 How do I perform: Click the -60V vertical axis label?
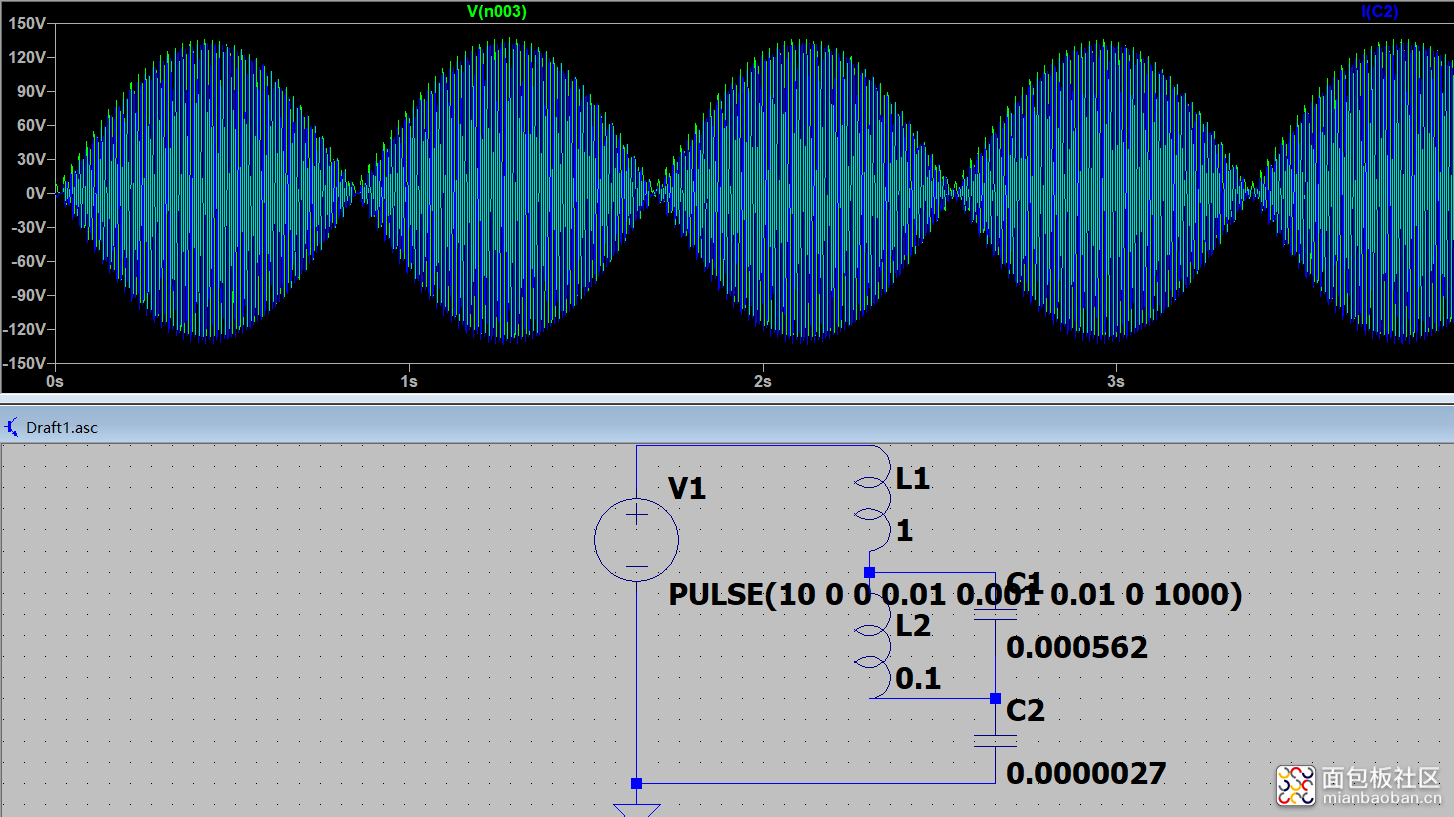click(x=30, y=261)
